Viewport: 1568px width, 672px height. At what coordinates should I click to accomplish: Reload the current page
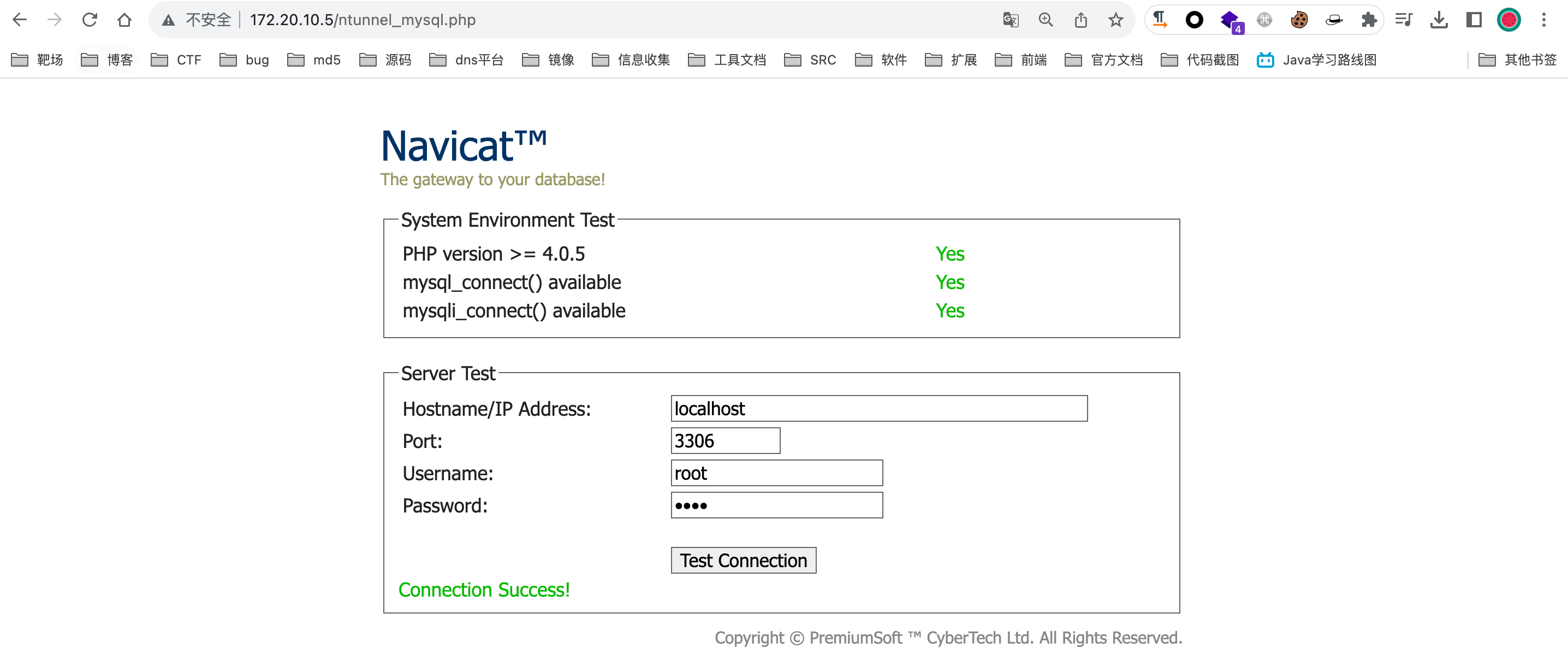coord(90,20)
